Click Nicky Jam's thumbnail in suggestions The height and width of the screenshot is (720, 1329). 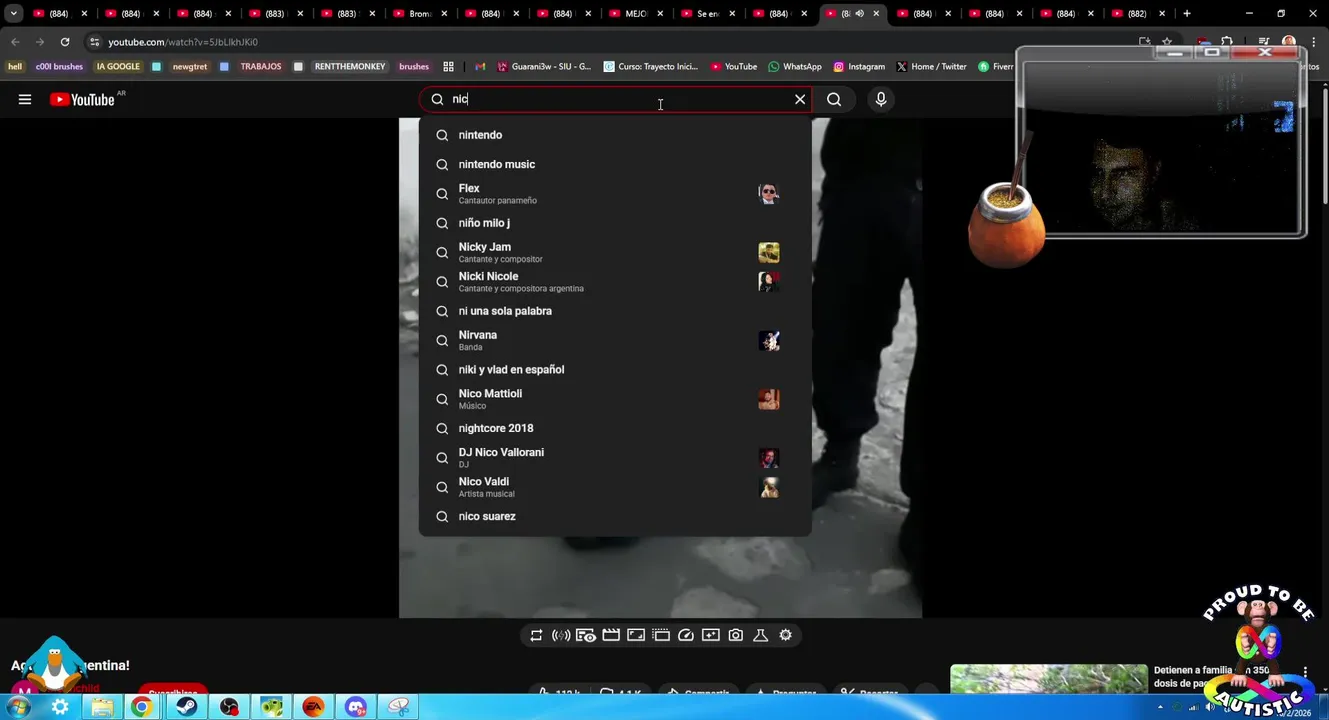click(769, 252)
